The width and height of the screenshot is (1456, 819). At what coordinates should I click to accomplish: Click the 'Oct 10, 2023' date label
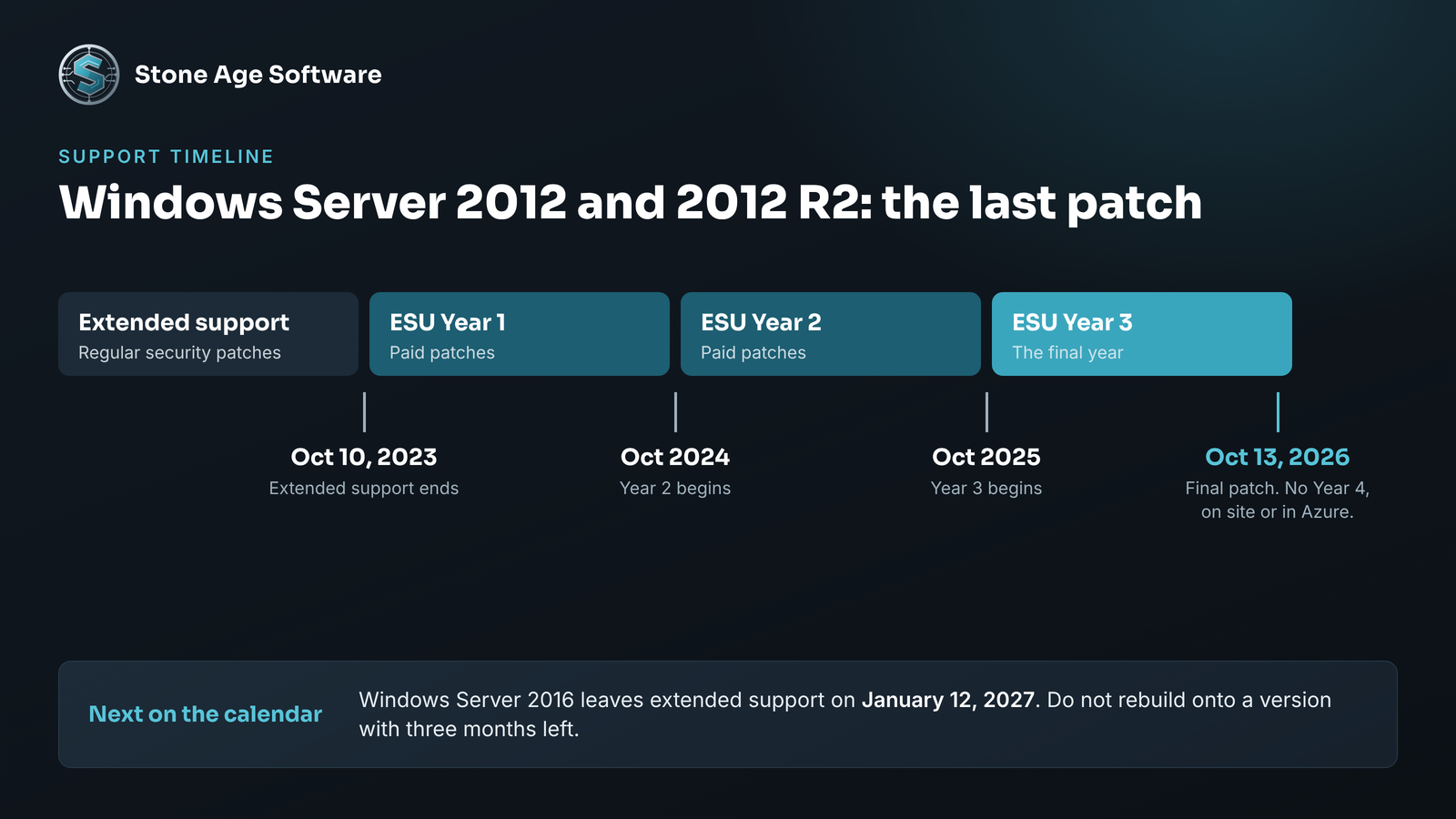pos(364,457)
